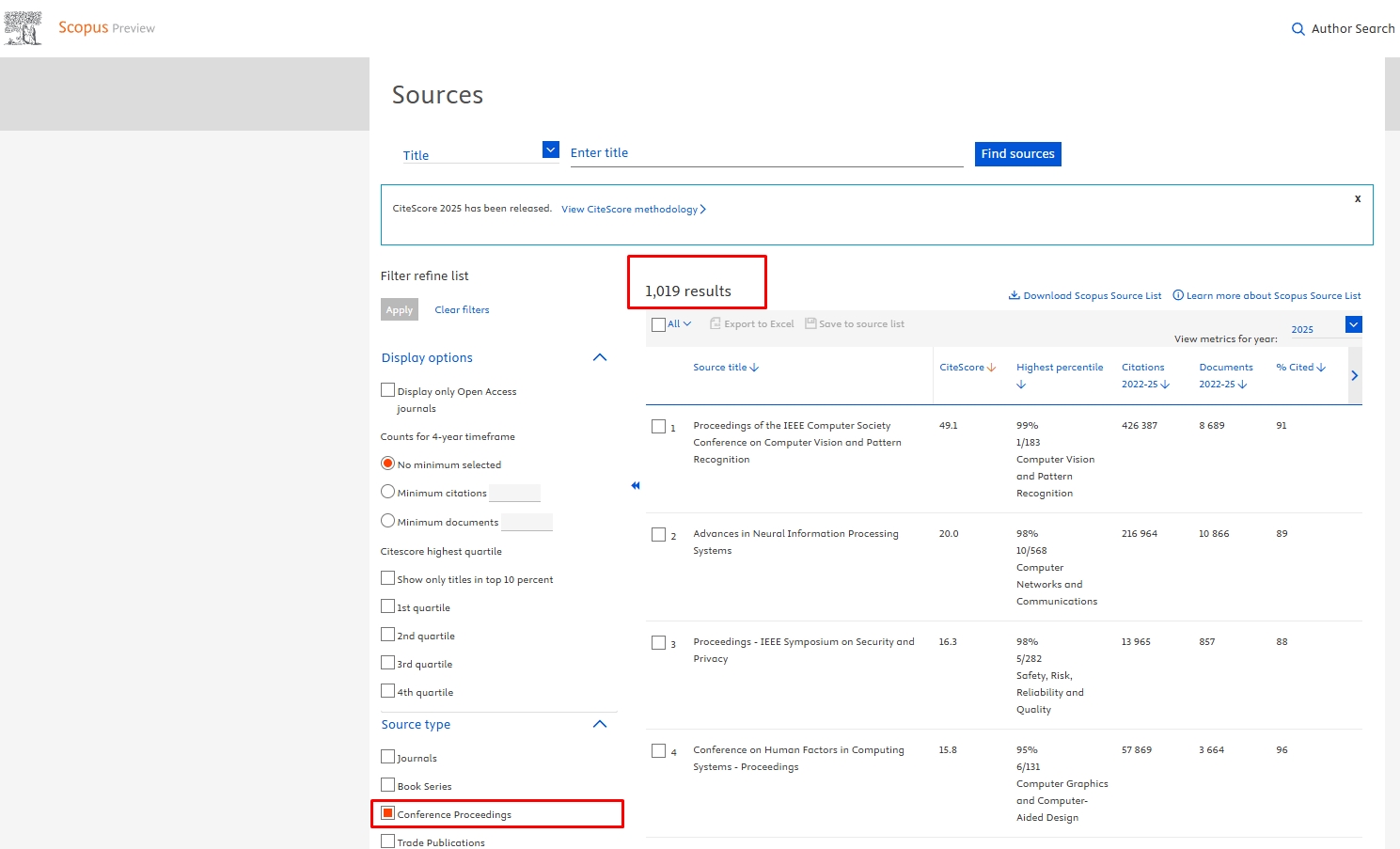Click the Author Search link
1400x849 pixels.
(x=1353, y=29)
